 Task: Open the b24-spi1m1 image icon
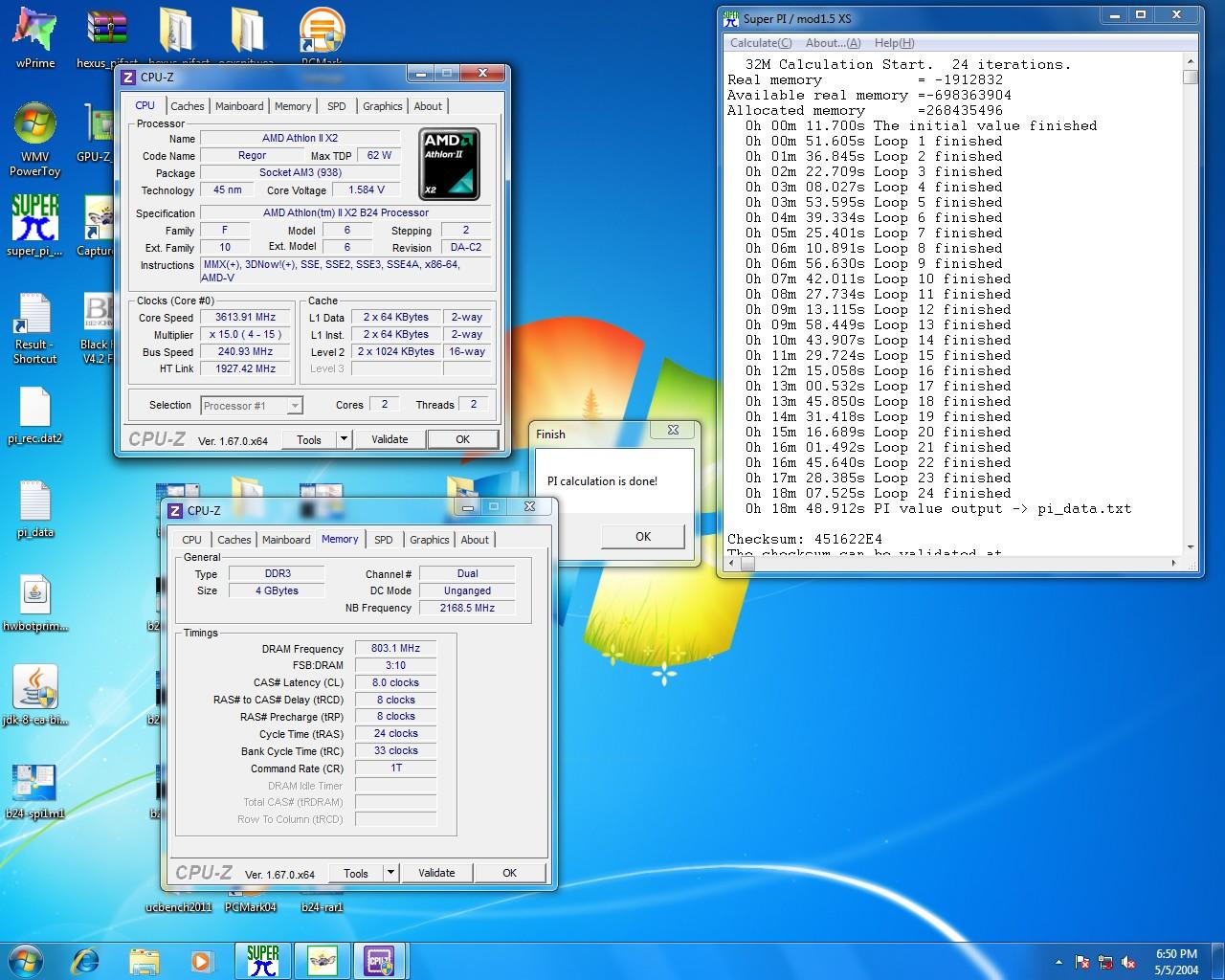[x=34, y=791]
